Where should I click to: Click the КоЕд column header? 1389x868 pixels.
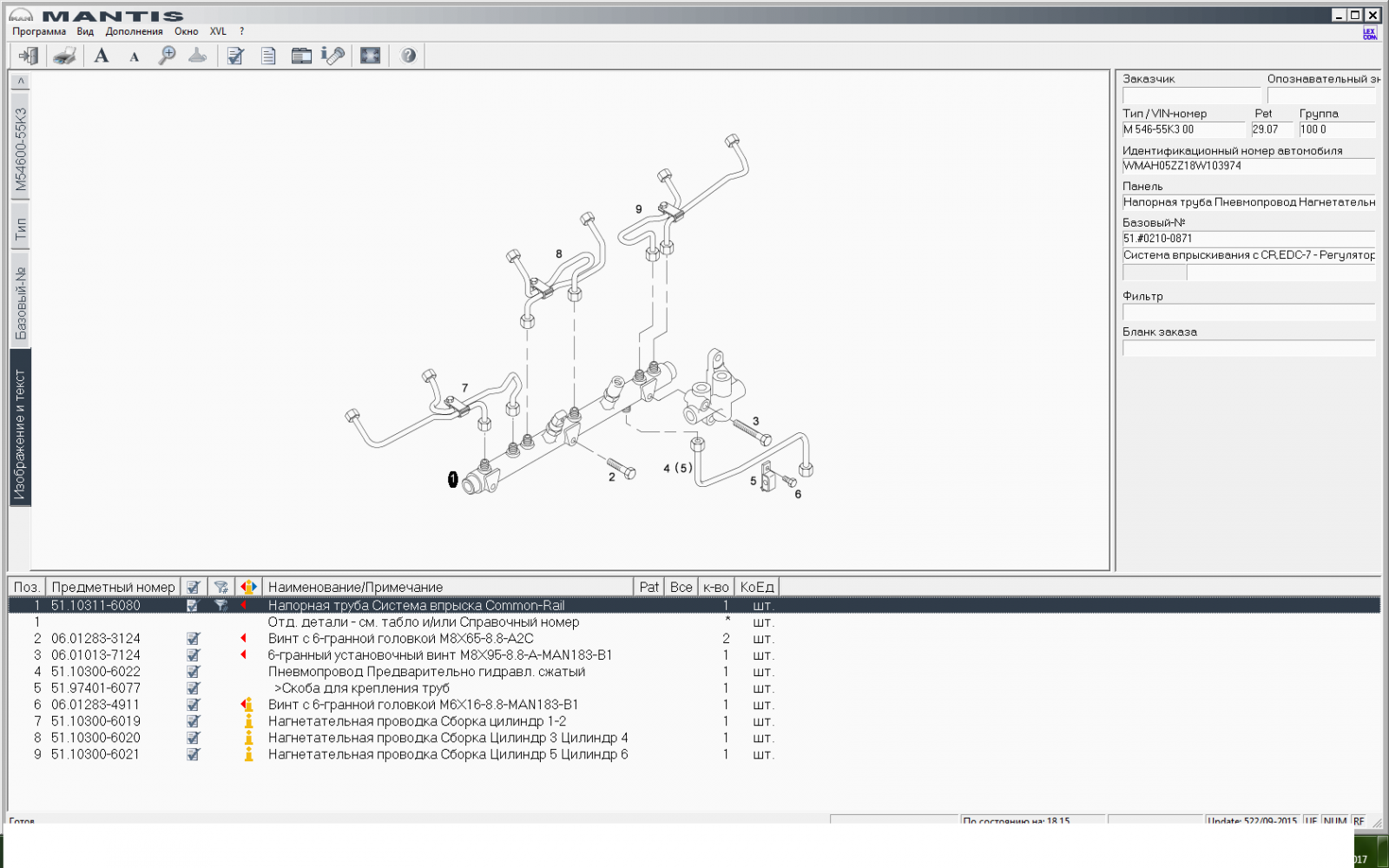click(757, 588)
